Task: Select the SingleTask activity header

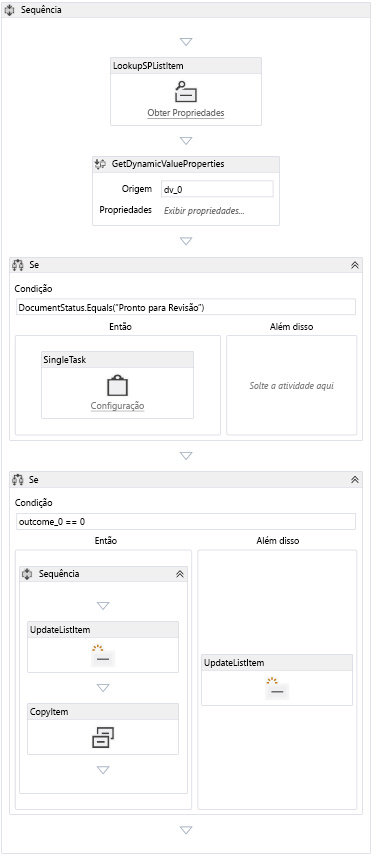Action: tap(118, 360)
